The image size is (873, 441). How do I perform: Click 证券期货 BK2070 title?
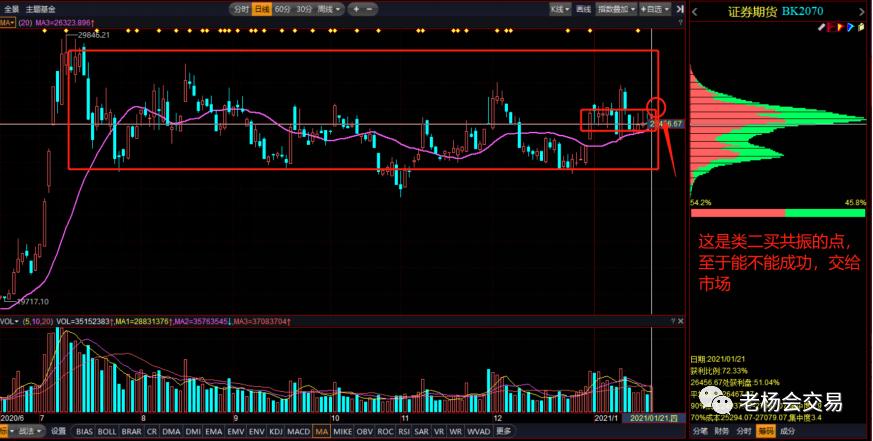point(775,12)
